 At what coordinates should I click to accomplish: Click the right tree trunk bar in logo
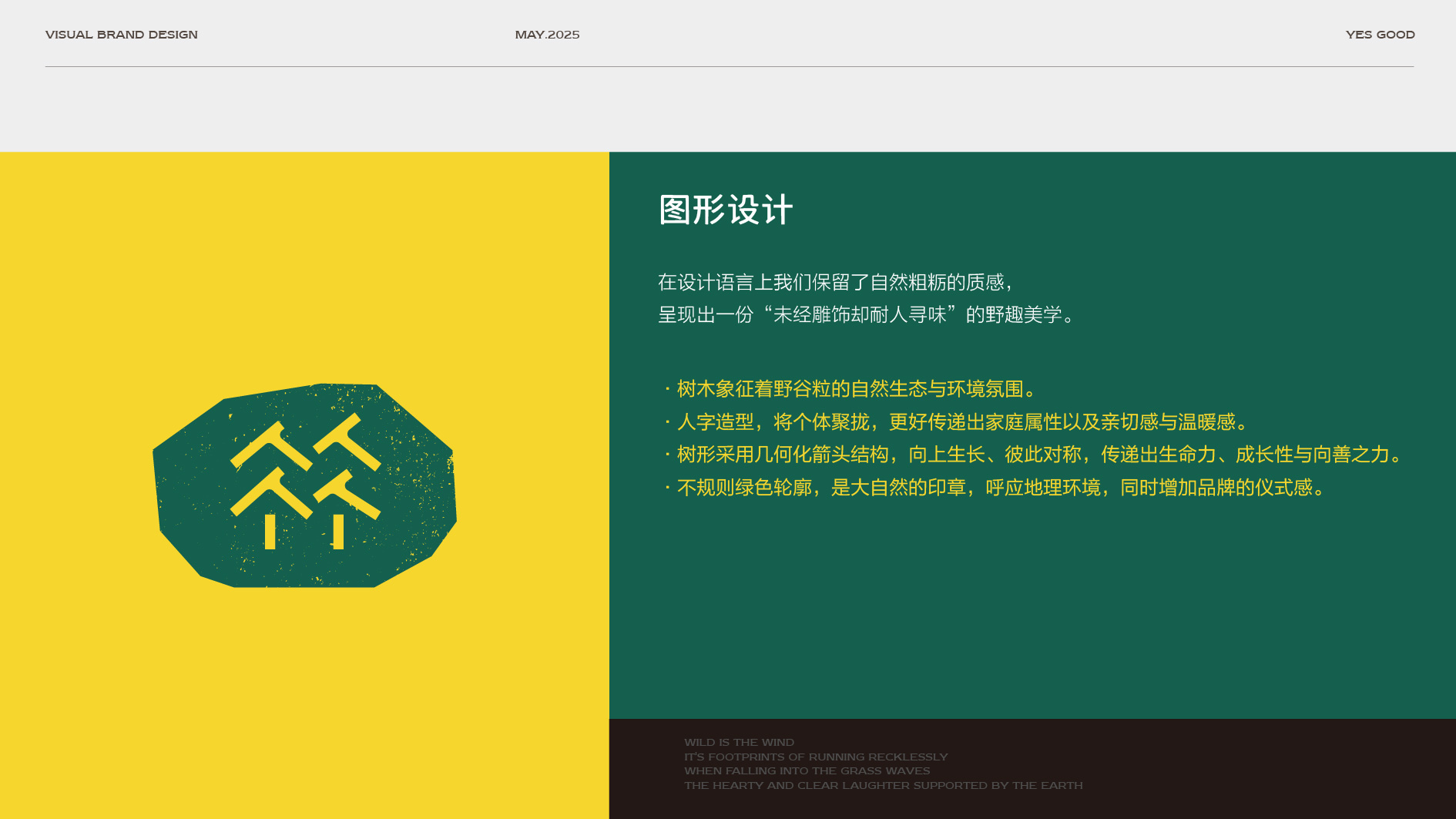click(338, 532)
